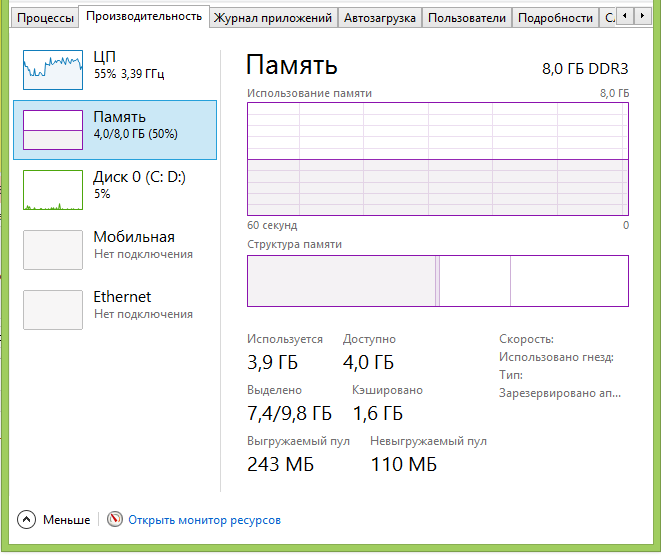Click the Кэшировано 1,6 ГБ value

coord(377,414)
